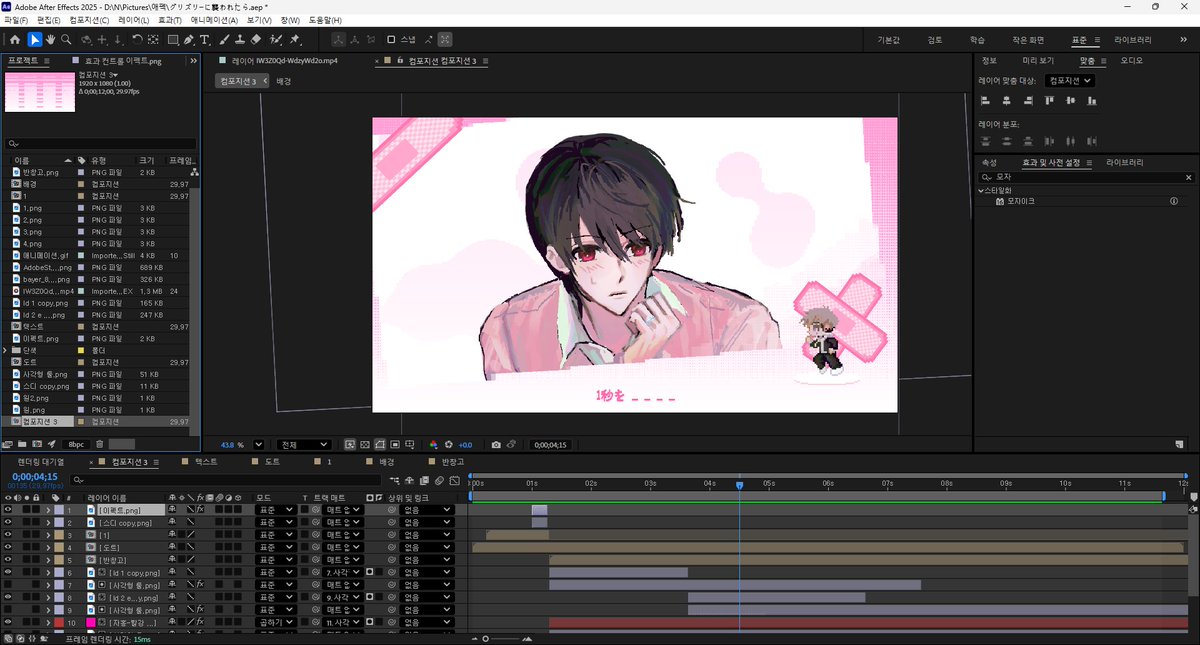Open the composition mini-flowchart in timeline
The width and height of the screenshot is (1200, 645).
395,481
